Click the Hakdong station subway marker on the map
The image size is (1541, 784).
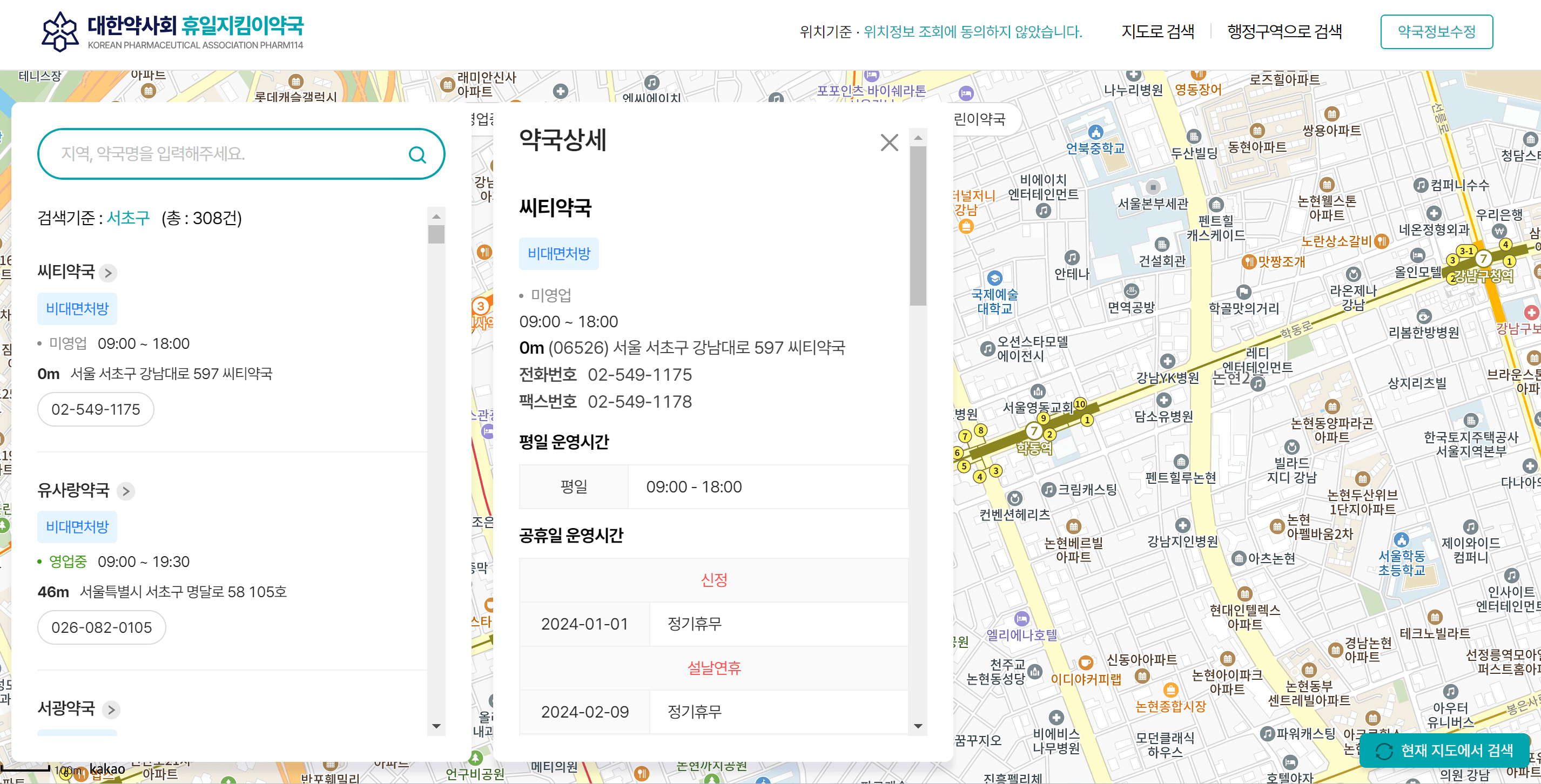click(x=1034, y=432)
